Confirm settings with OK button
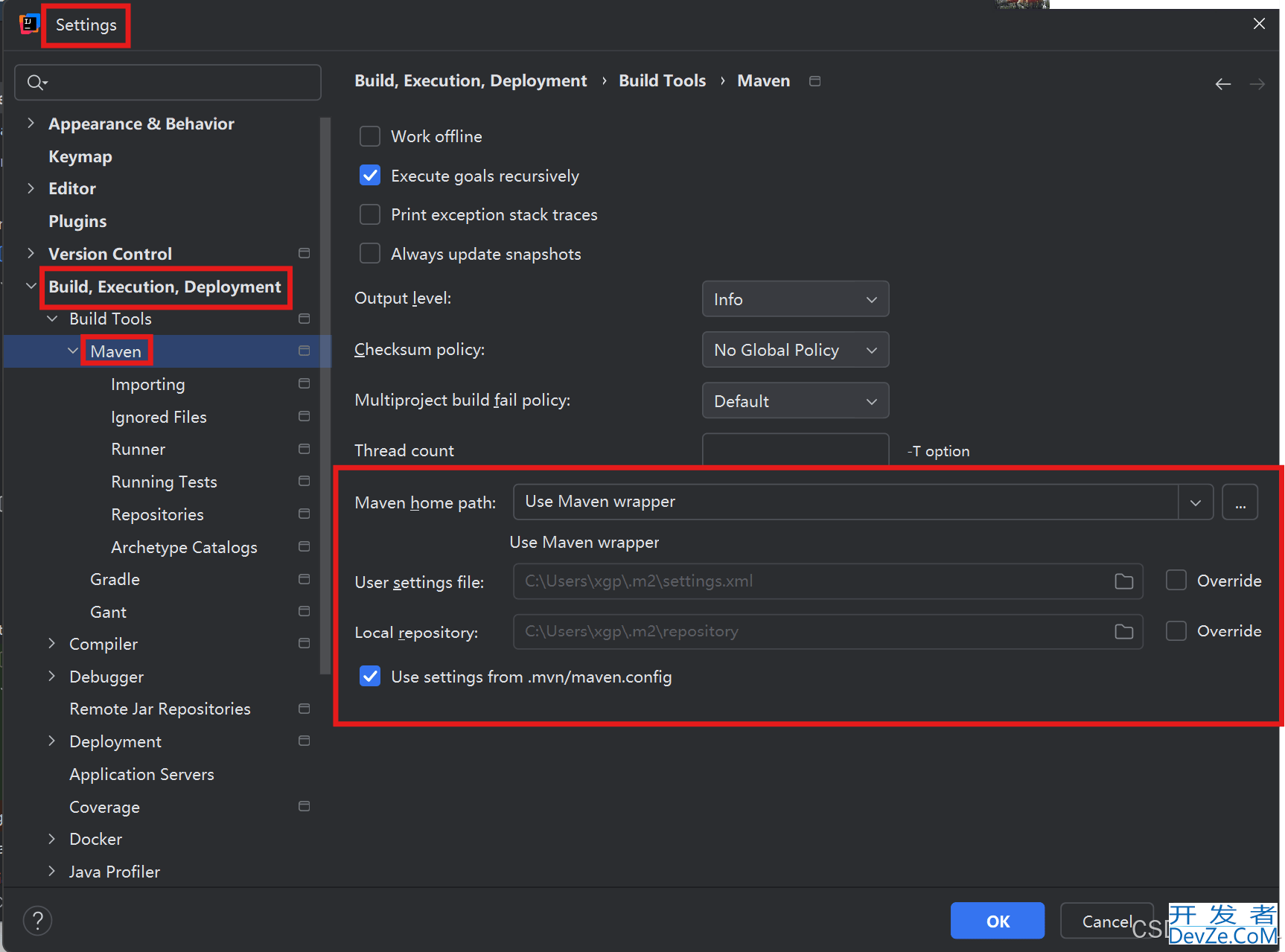1285x952 pixels. [x=998, y=921]
